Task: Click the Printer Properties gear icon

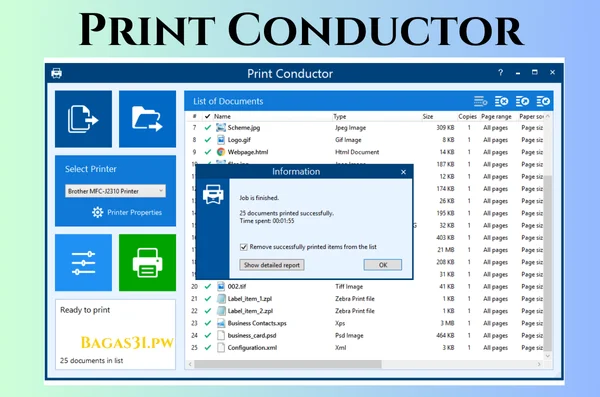Action: coord(98,212)
